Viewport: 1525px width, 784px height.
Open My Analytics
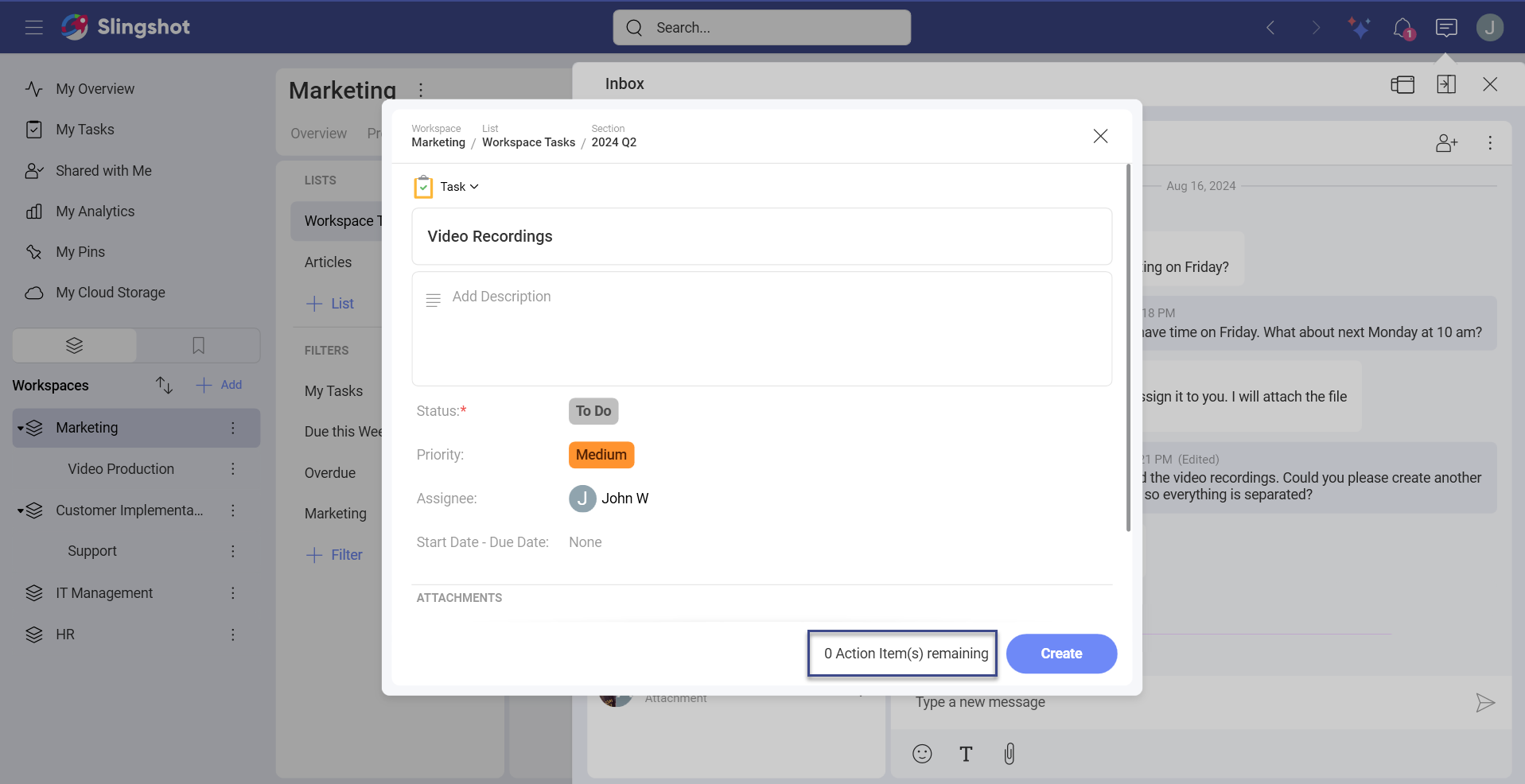coord(95,212)
